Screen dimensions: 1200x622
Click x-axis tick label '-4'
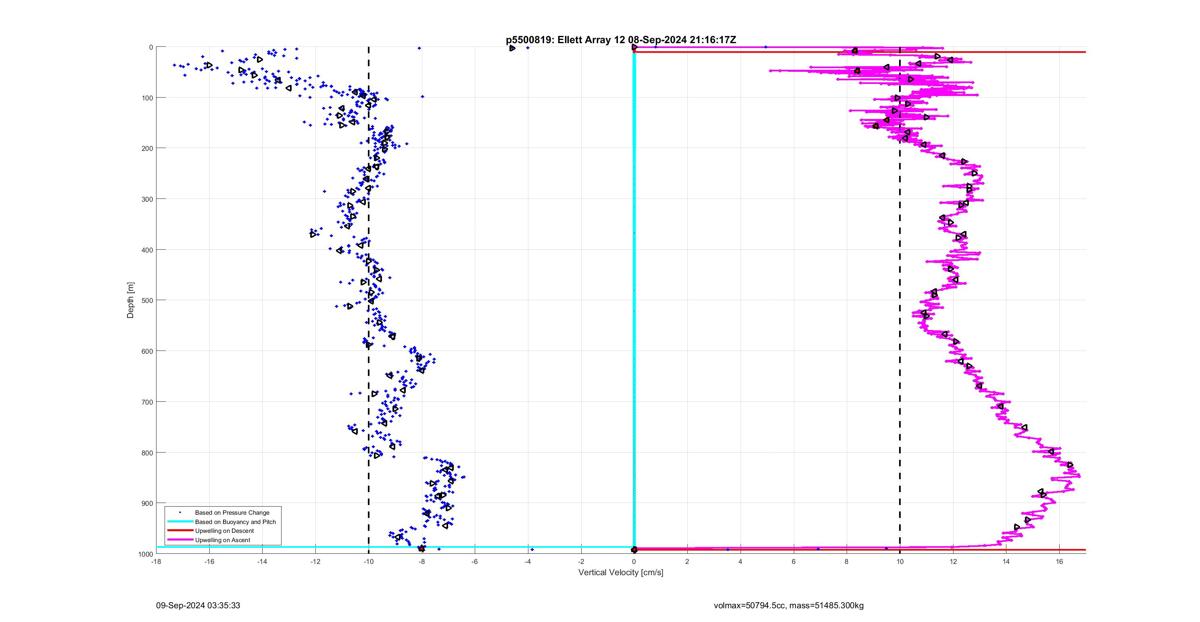click(527, 562)
